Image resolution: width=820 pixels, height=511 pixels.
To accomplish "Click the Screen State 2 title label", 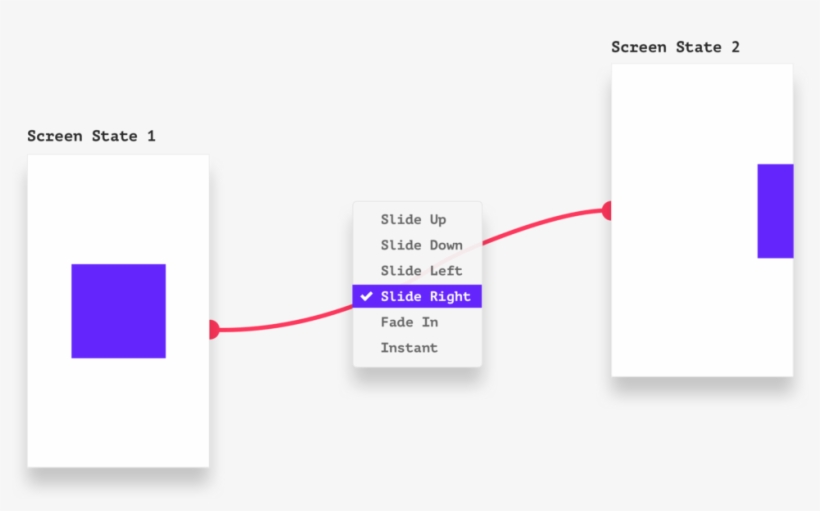I will point(675,47).
